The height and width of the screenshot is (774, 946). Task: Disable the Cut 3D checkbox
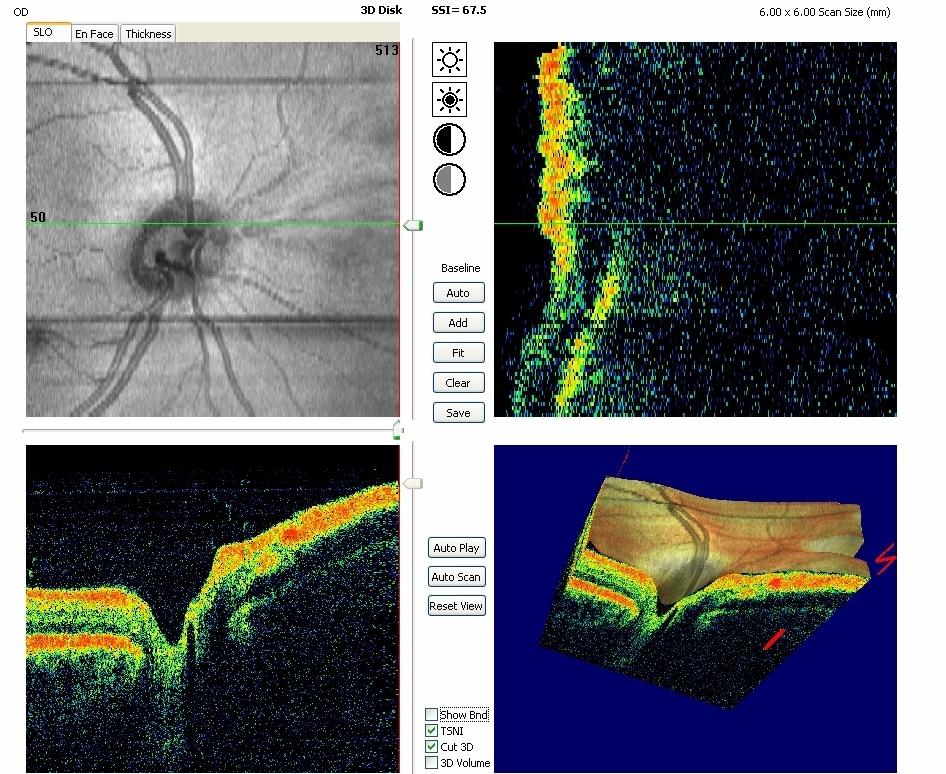431,747
